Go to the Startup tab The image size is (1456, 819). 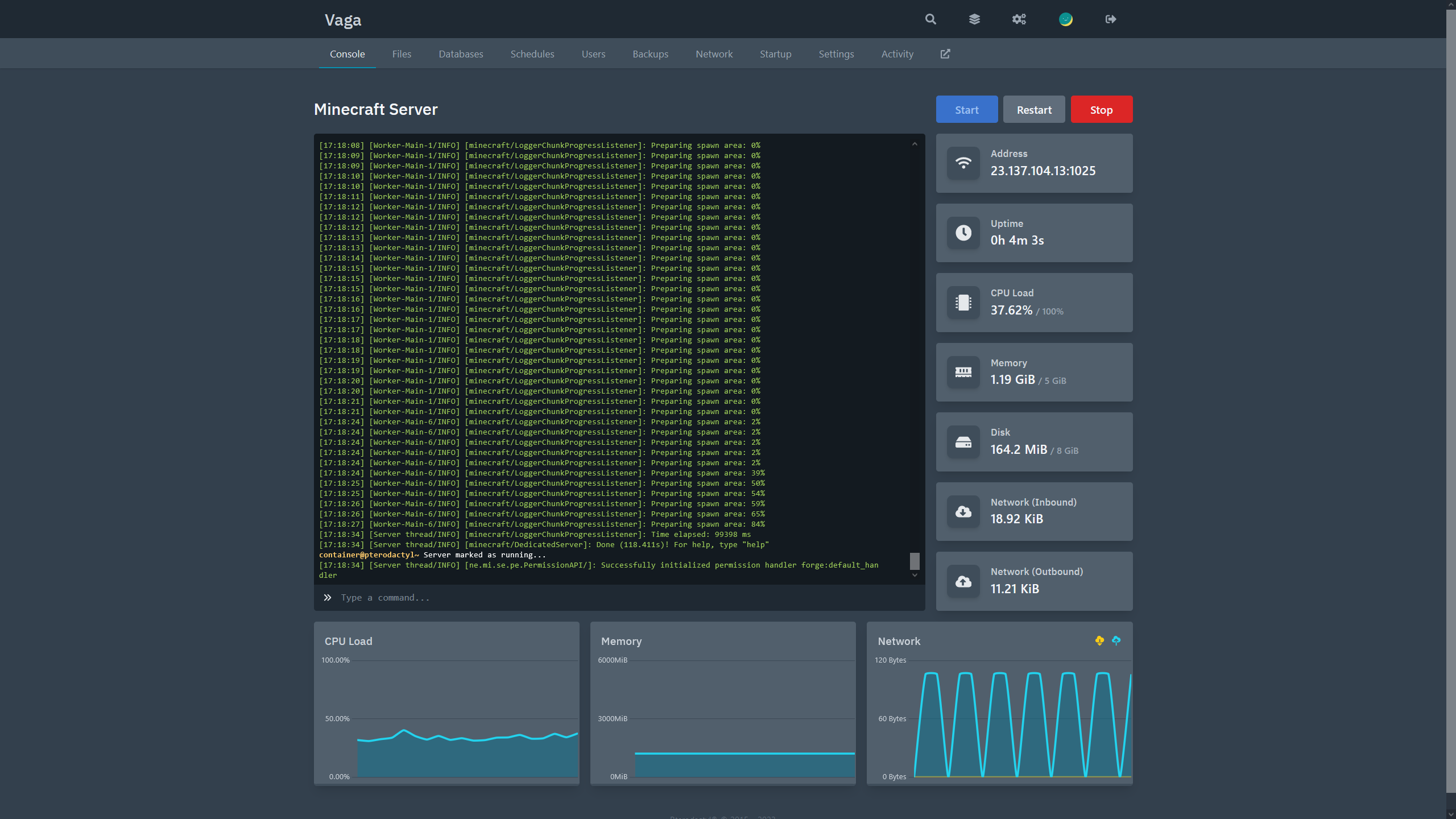tap(775, 54)
